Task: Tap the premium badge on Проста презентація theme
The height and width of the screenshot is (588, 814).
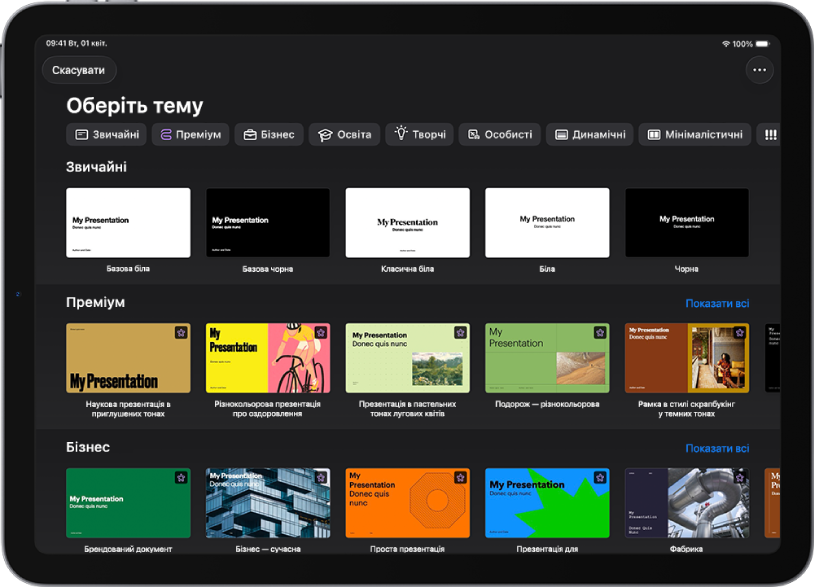Action: (x=460, y=477)
